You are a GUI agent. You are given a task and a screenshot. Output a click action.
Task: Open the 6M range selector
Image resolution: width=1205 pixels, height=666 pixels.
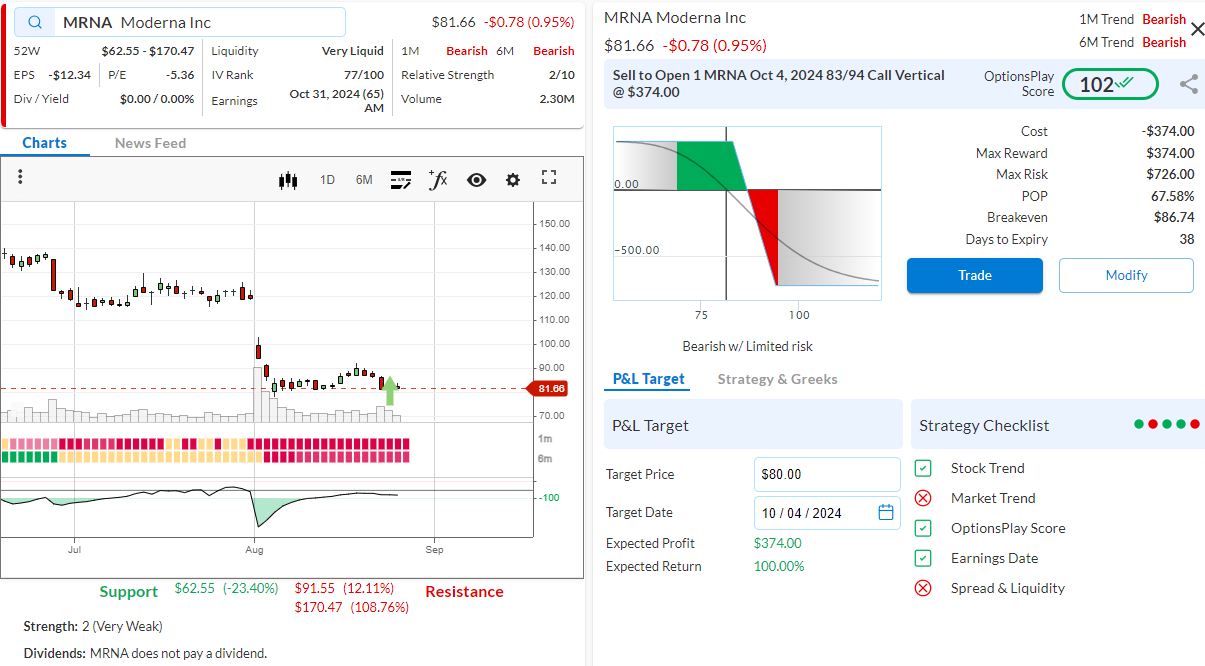364,180
